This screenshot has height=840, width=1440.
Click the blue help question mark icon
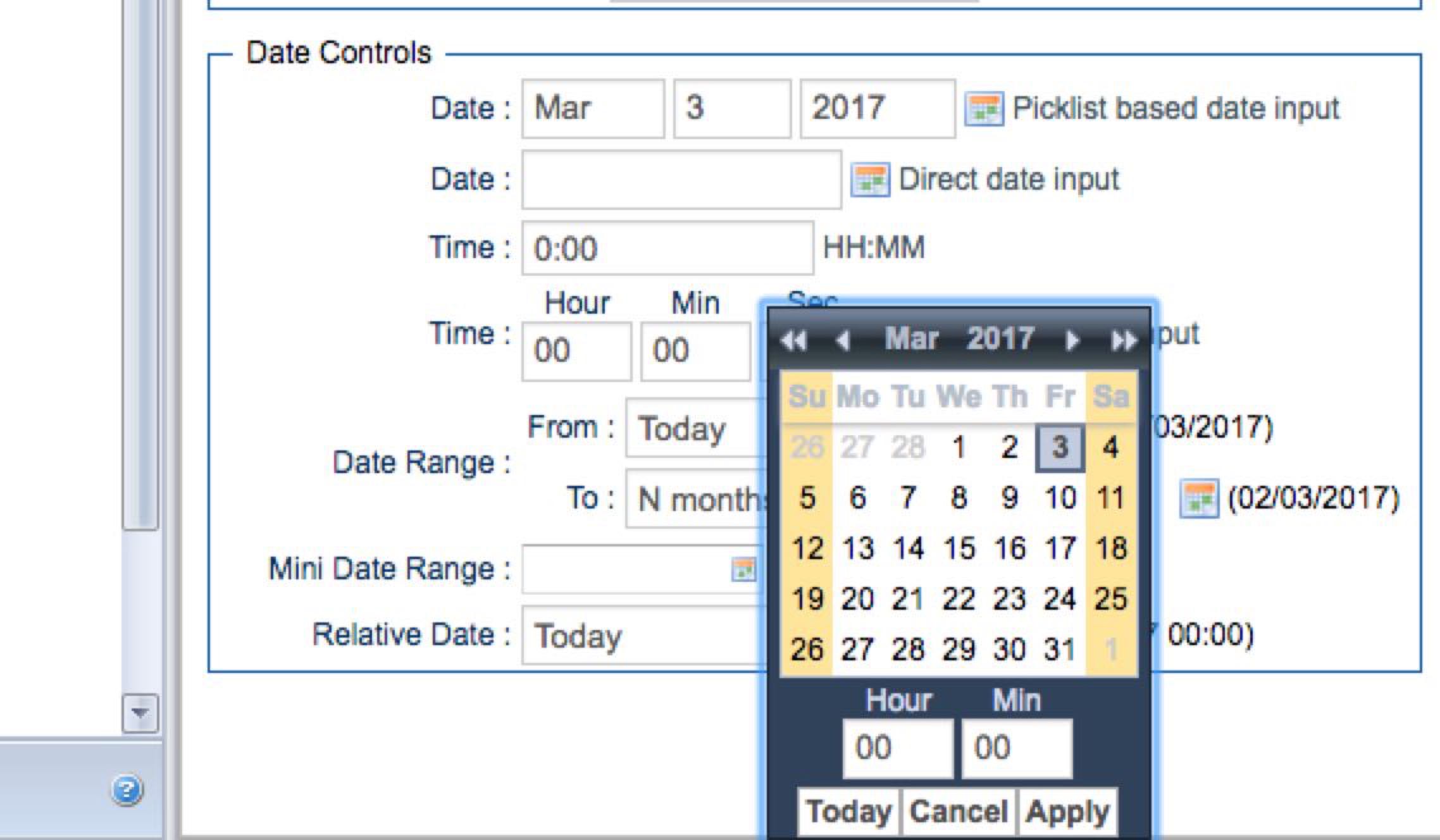[x=127, y=790]
